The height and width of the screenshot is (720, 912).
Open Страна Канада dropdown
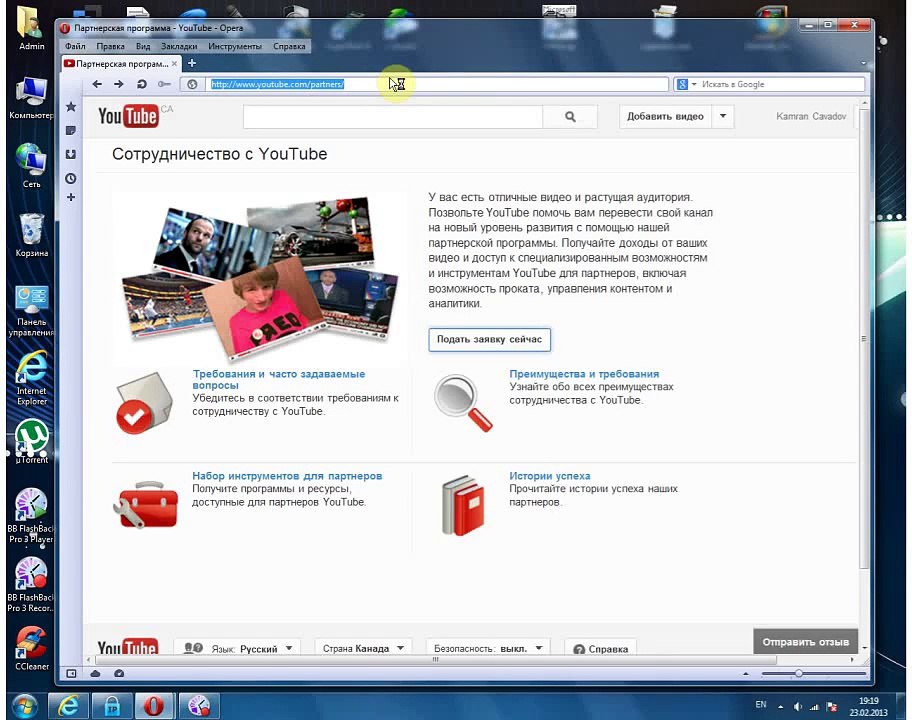click(x=363, y=648)
